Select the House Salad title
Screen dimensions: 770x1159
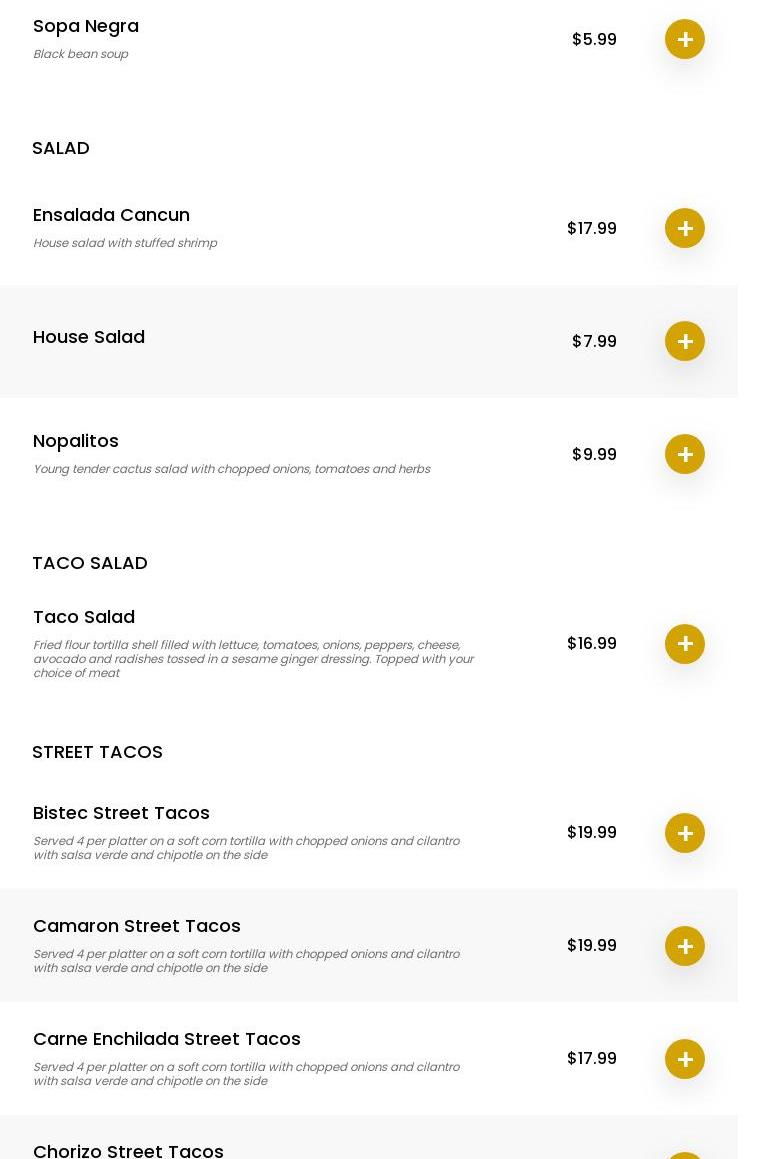[x=89, y=337]
